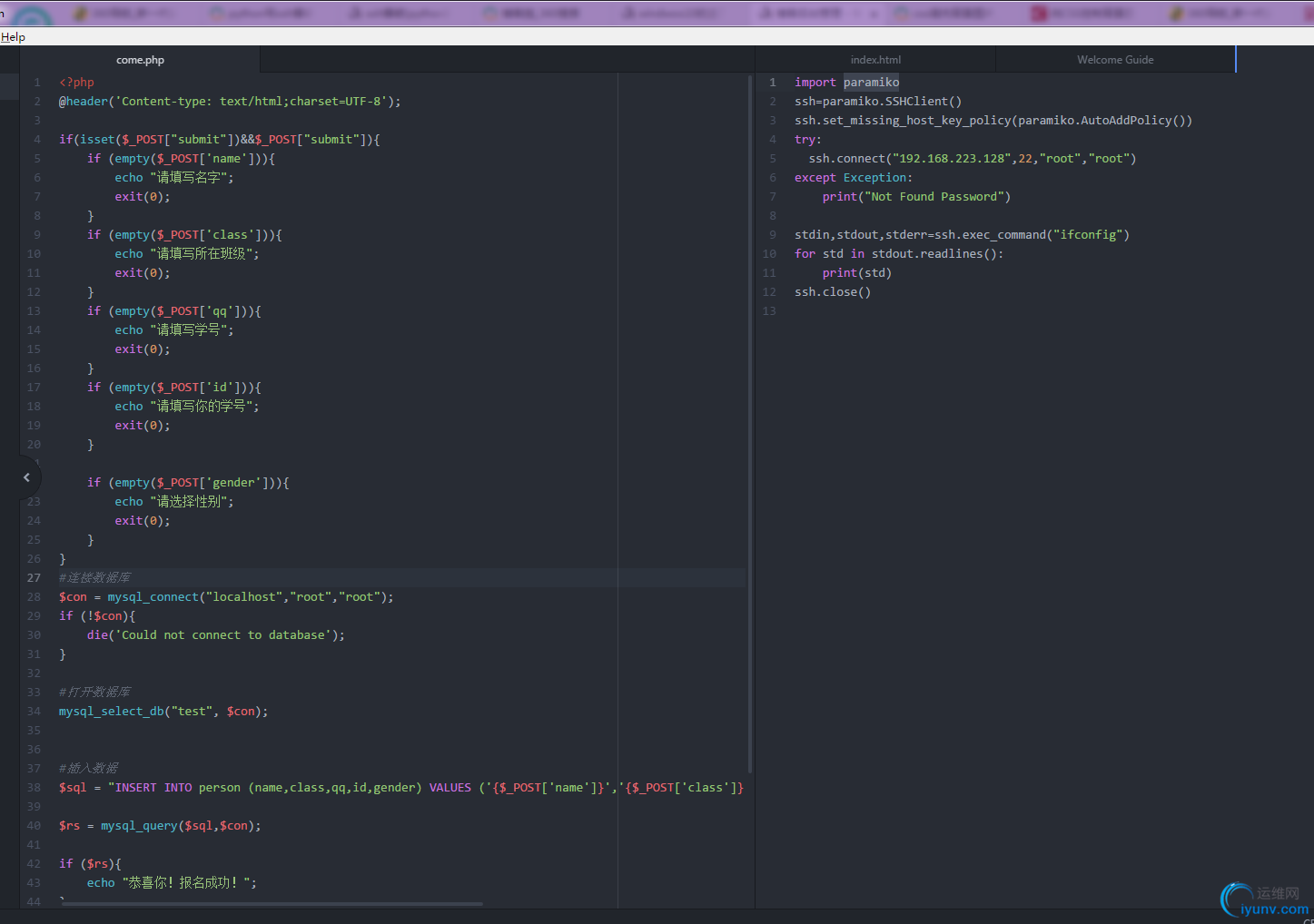The width and height of the screenshot is (1314, 924).
Task: Click the '<?php' opening tag
Action: [x=76, y=83]
